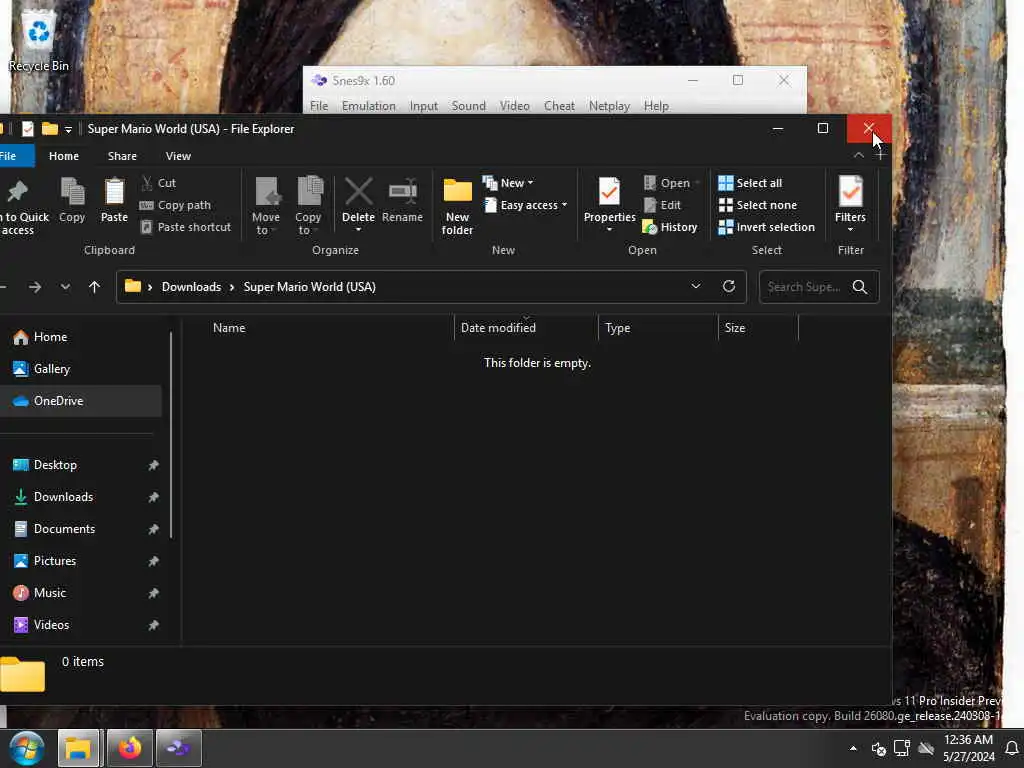The width and height of the screenshot is (1024, 768).
Task: Open Pictures in the navigation pane
Action: [81, 561]
